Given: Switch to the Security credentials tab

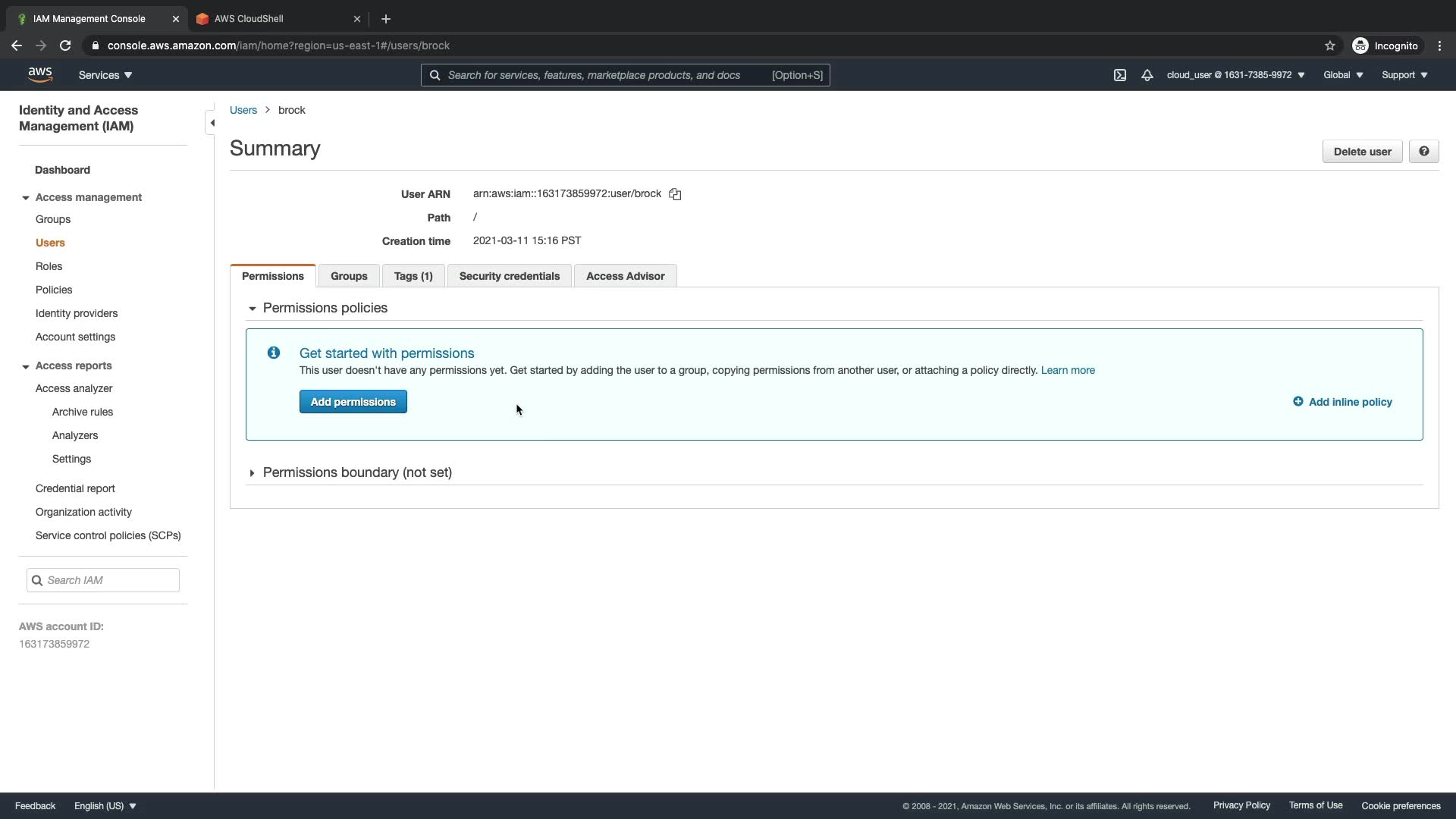Looking at the screenshot, I should coord(509,276).
